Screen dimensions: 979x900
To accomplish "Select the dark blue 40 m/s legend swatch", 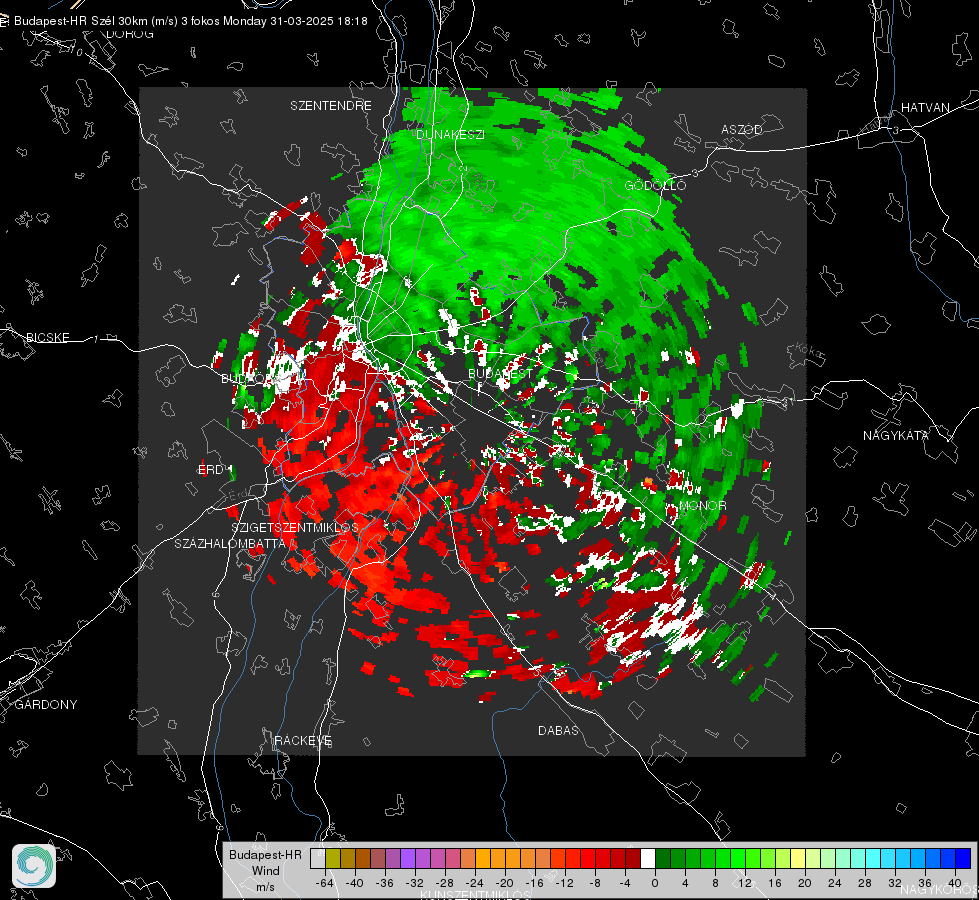I will click(x=963, y=859).
